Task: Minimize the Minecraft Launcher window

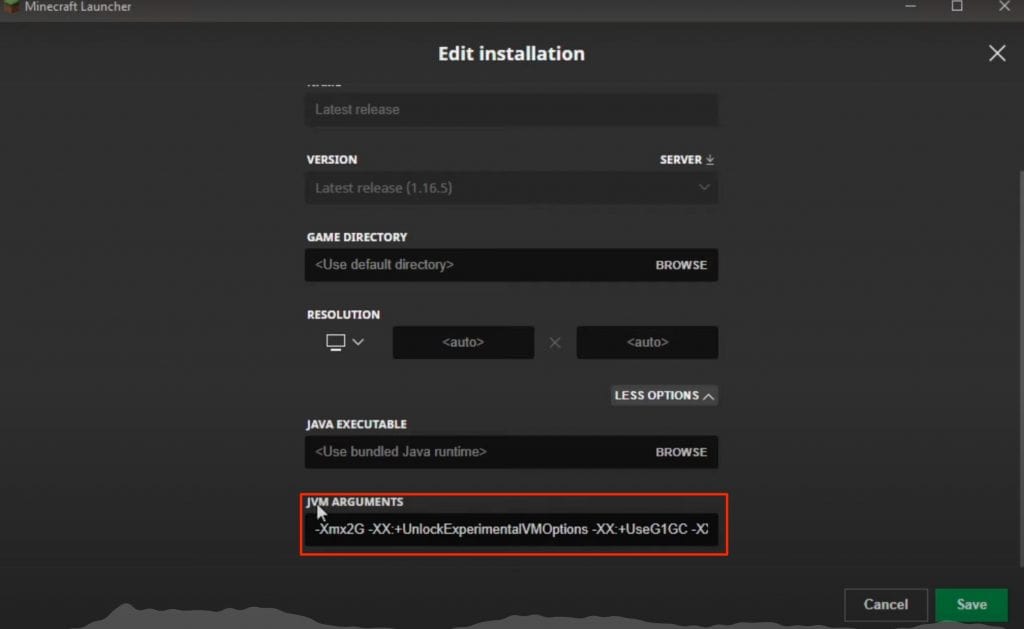Action: tap(910, 7)
